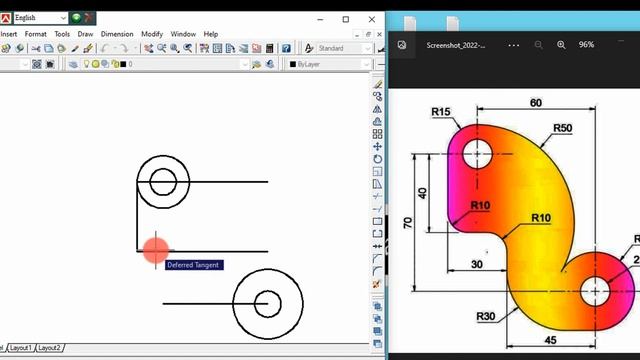This screenshot has width=640, height=360.
Task: Open the Format menu
Action: (36, 34)
